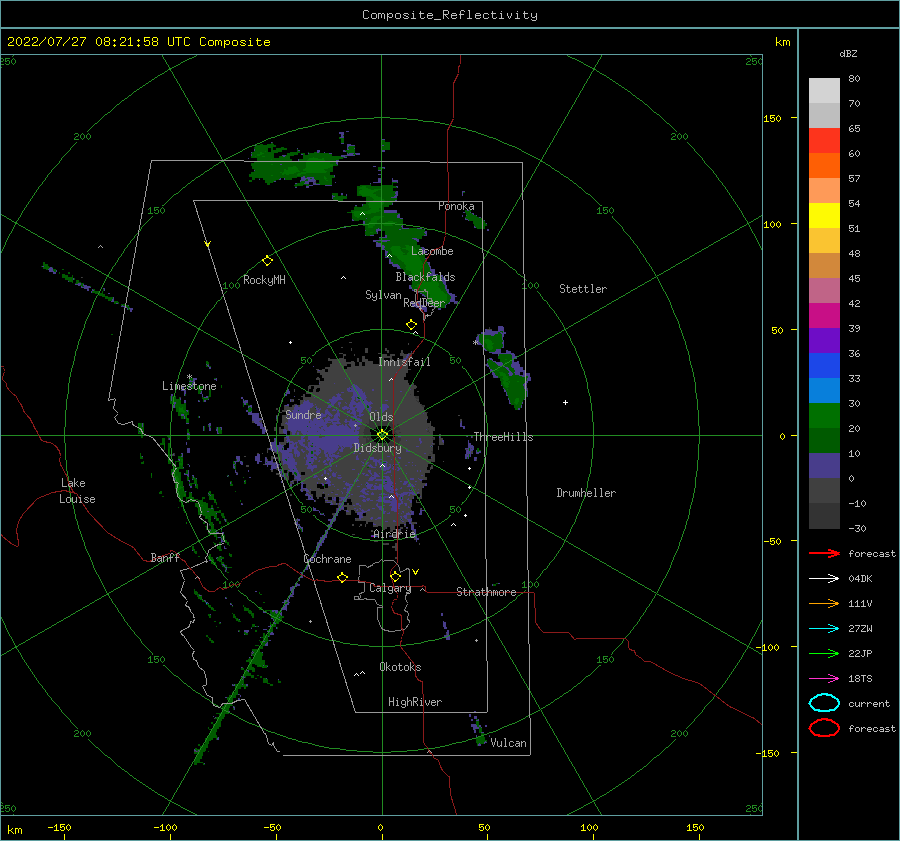Viewport: 900px width, 841px height.
Task: Click the Vulcan city label
Action: click(508, 743)
